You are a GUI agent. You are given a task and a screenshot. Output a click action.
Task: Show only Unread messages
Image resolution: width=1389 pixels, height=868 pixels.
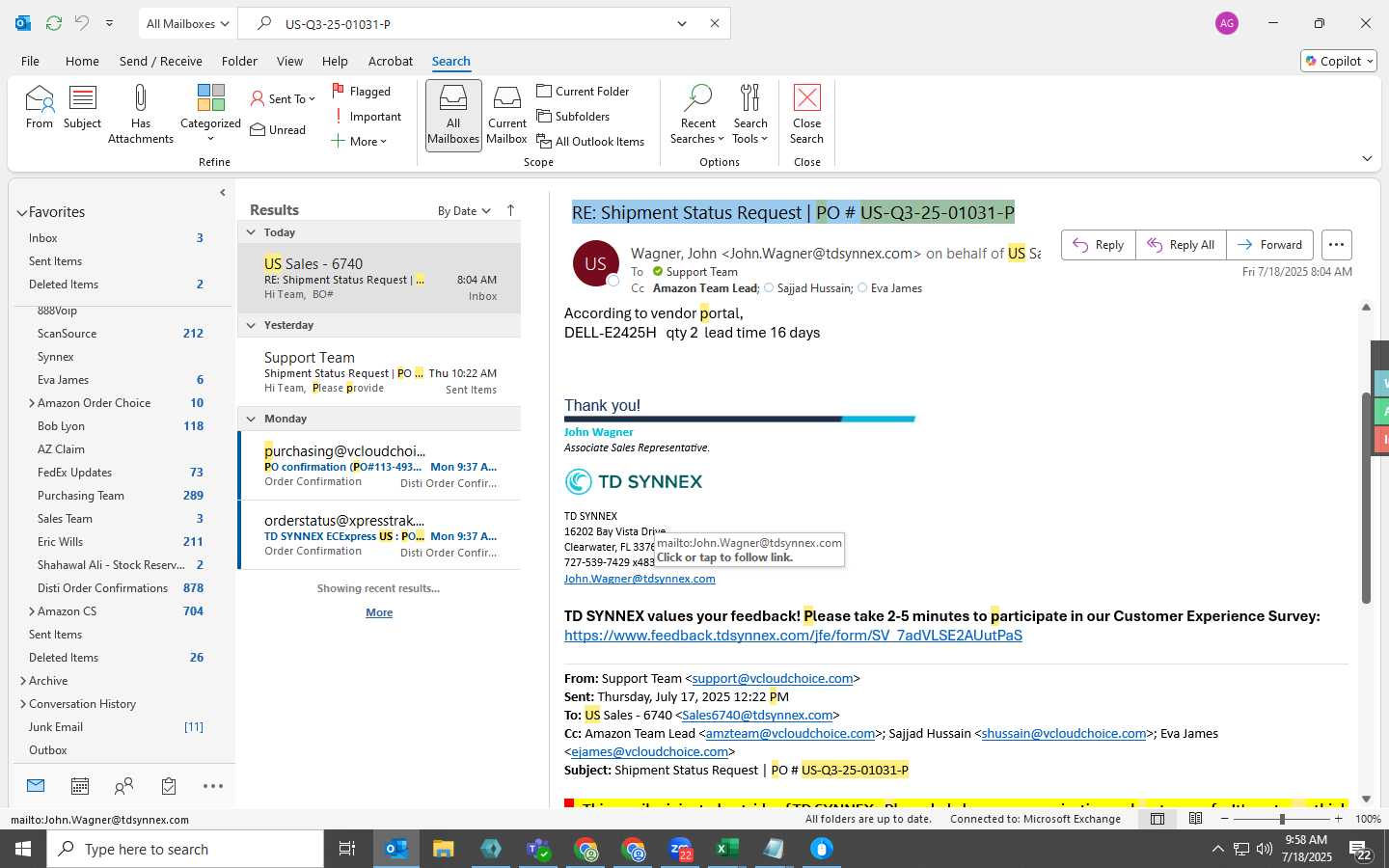pyautogui.click(x=278, y=130)
